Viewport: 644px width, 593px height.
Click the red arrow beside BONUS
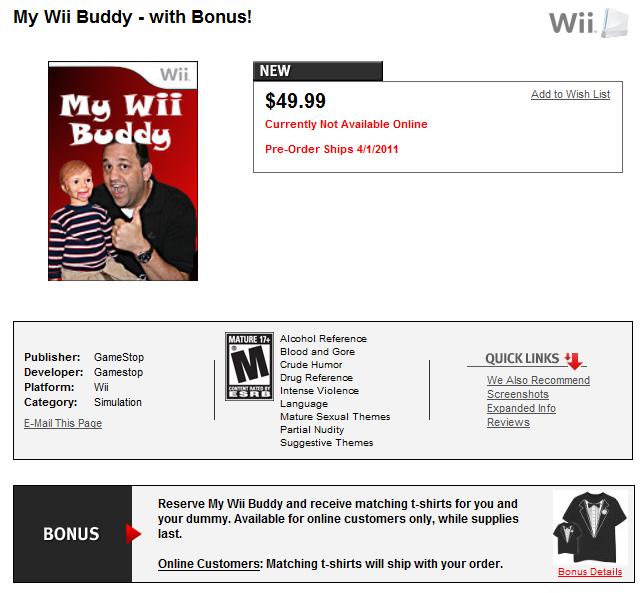[134, 533]
